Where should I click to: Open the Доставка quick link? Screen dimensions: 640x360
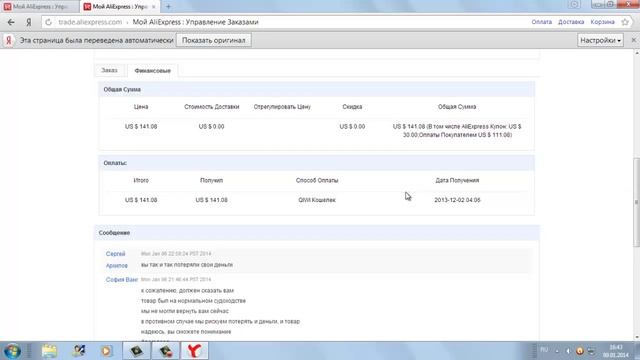click(571, 22)
